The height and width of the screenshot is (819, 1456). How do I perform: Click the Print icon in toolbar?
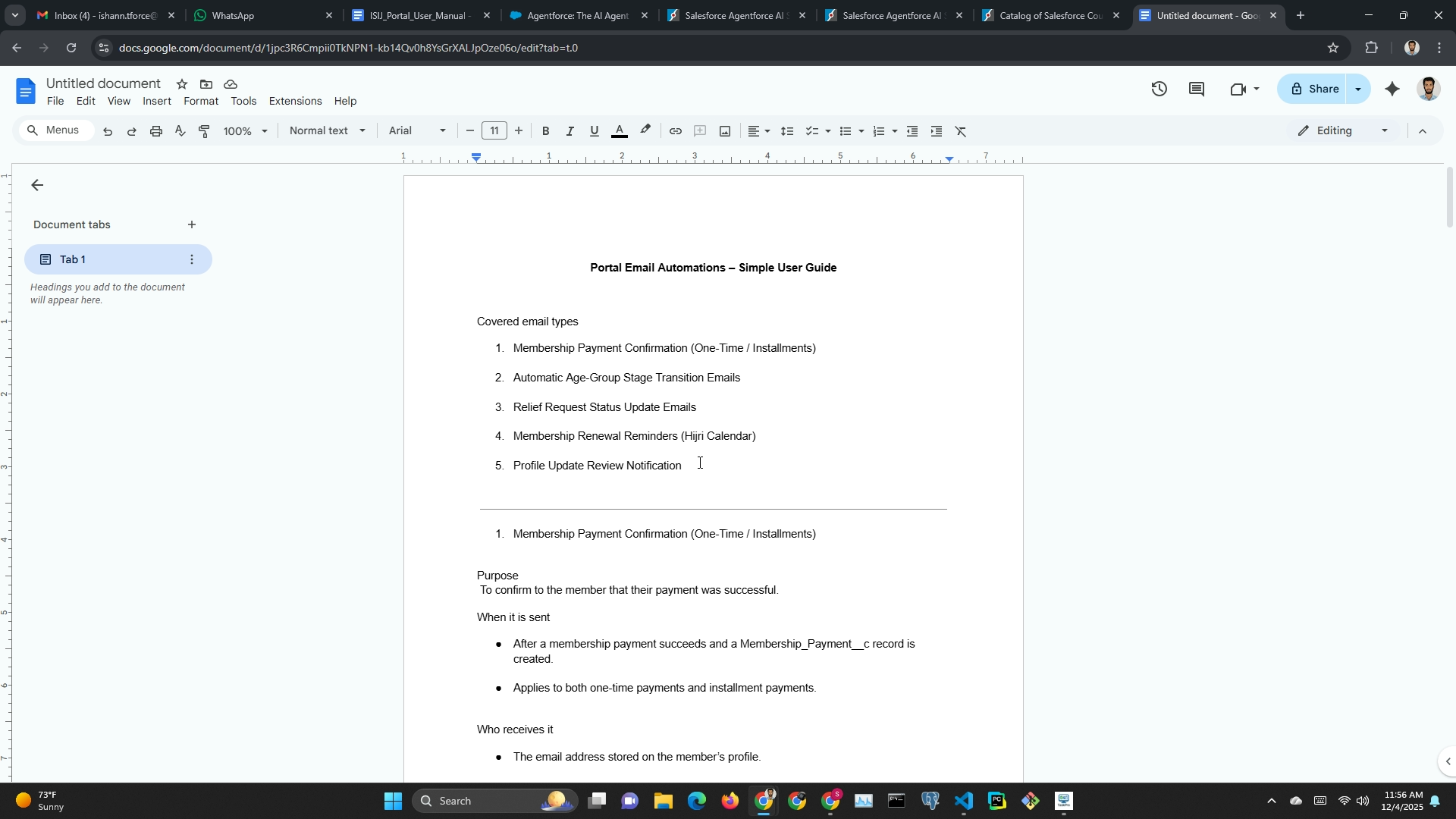[x=156, y=131]
